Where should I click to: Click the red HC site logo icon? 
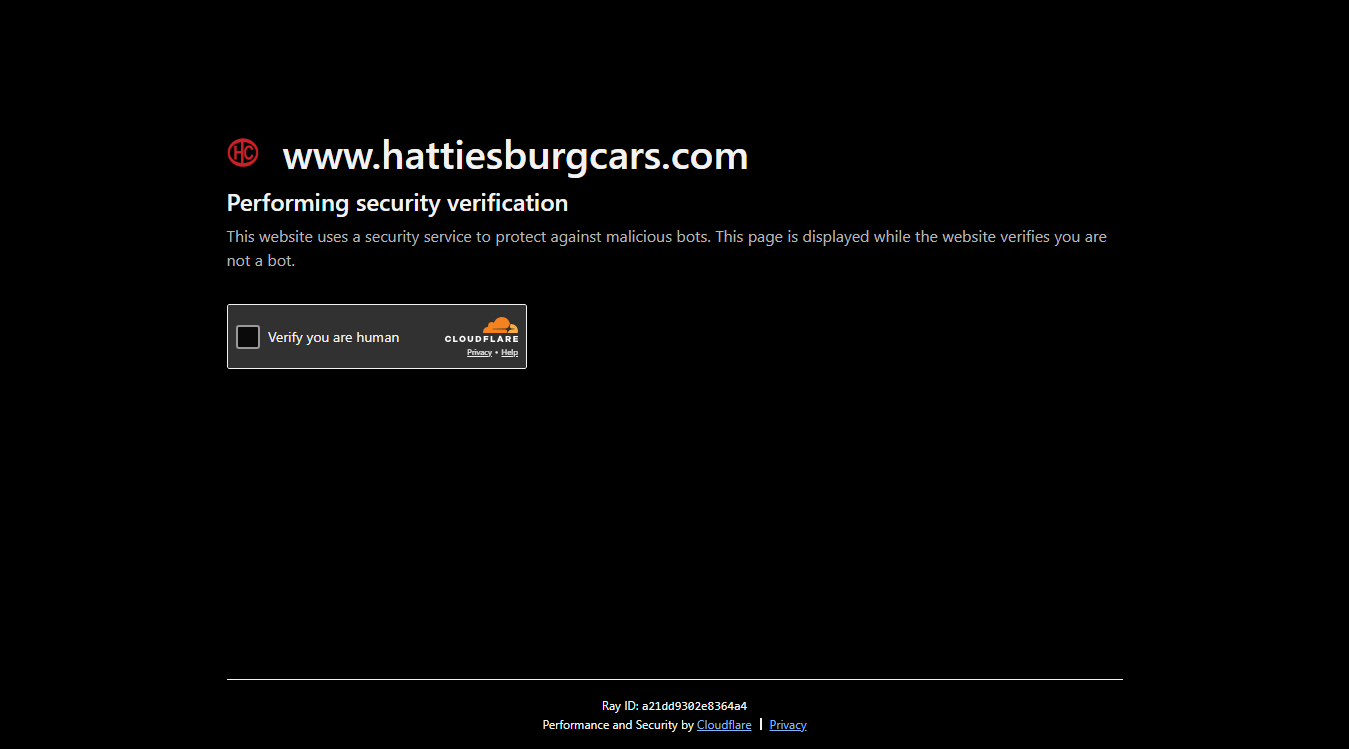tap(243, 153)
